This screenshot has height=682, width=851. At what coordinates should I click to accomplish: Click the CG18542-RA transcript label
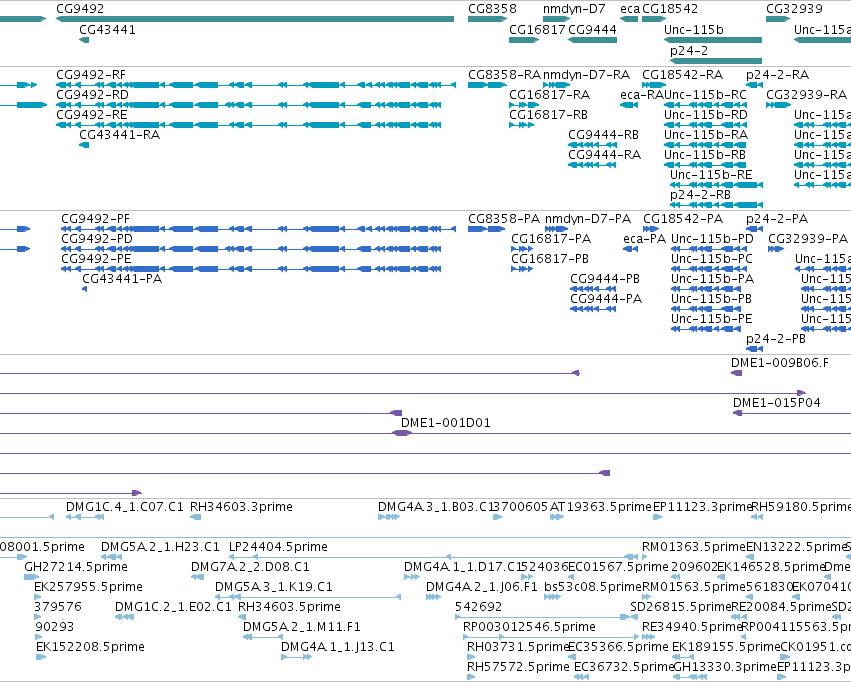[682, 74]
